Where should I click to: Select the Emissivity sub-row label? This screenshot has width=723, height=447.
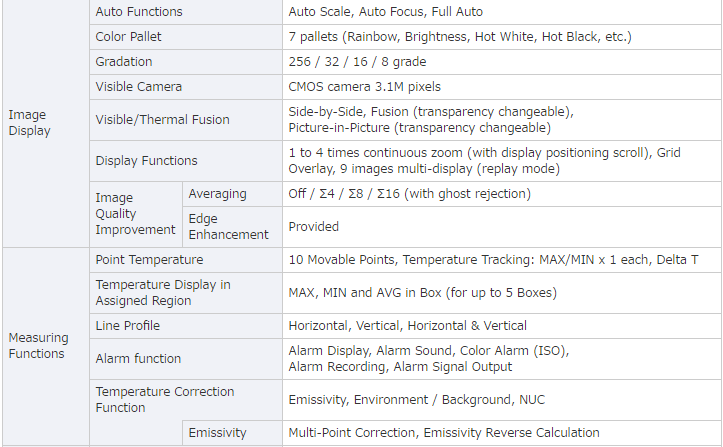tap(217, 433)
